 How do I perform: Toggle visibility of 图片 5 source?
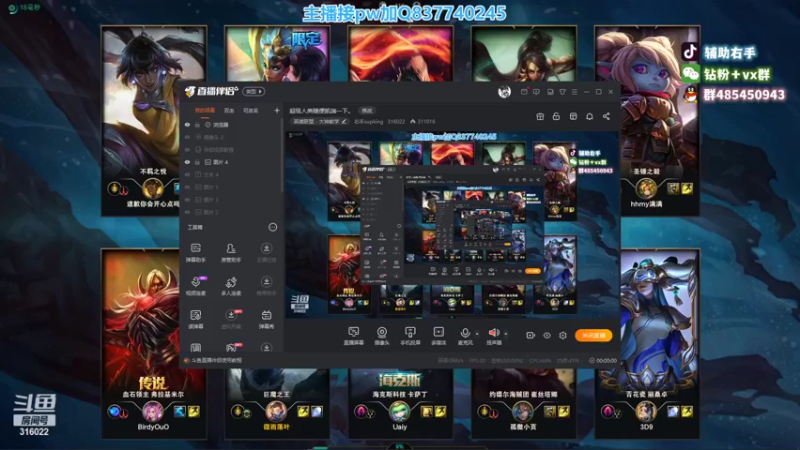coord(187,187)
